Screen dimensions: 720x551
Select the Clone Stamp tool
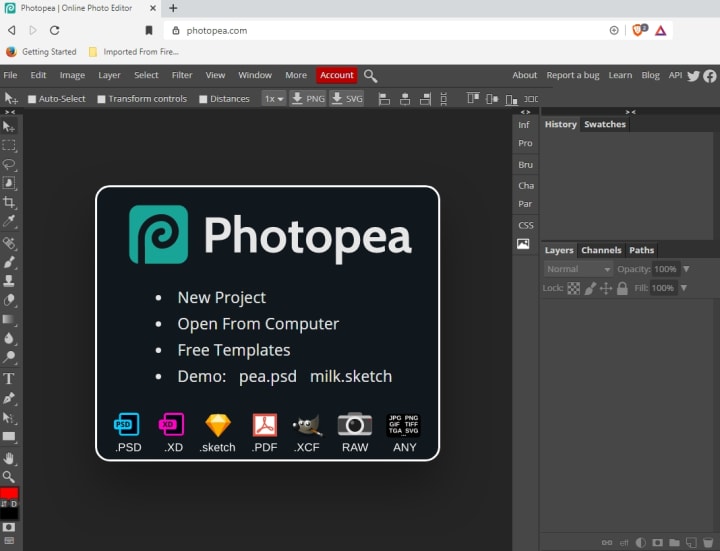[9, 281]
